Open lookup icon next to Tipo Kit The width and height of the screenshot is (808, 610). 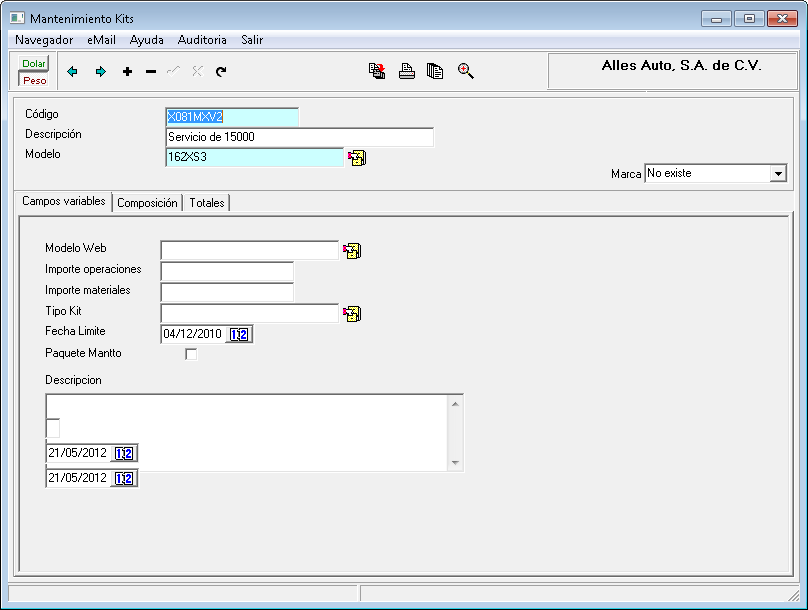(x=352, y=314)
